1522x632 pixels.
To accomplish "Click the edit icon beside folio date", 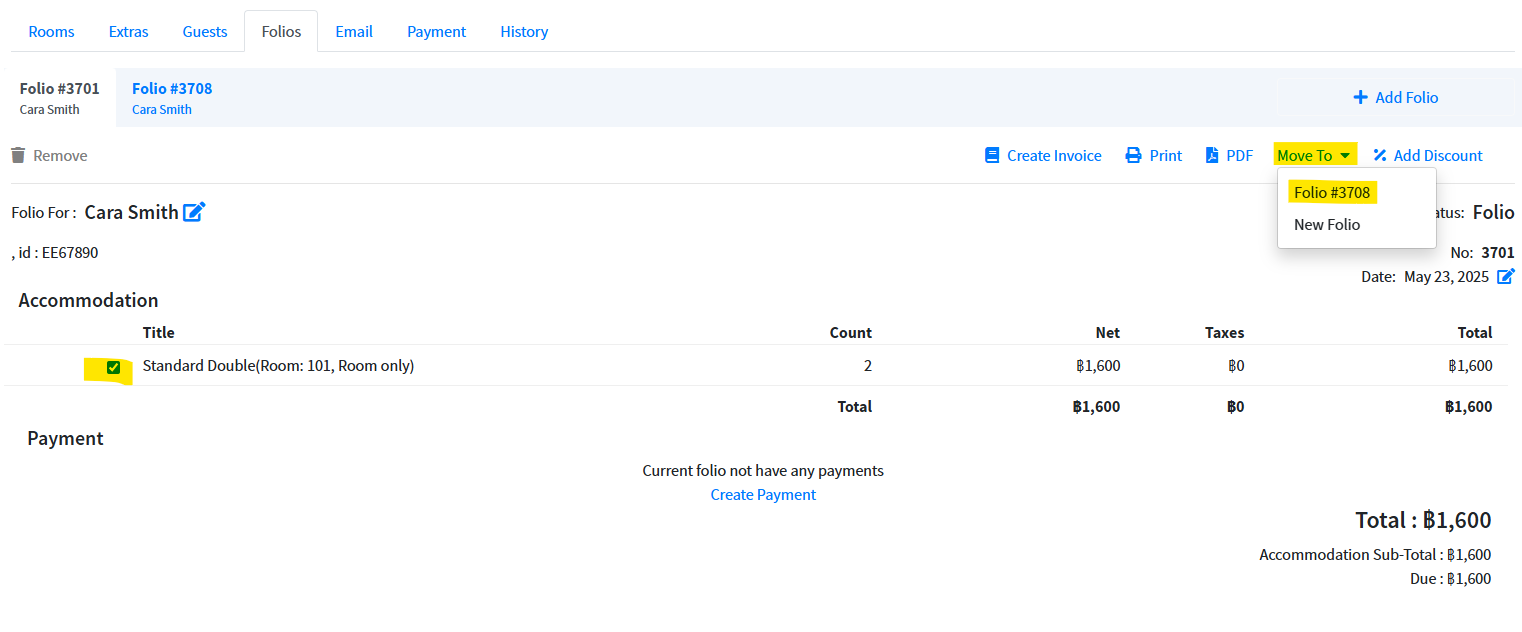I will point(1505,277).
